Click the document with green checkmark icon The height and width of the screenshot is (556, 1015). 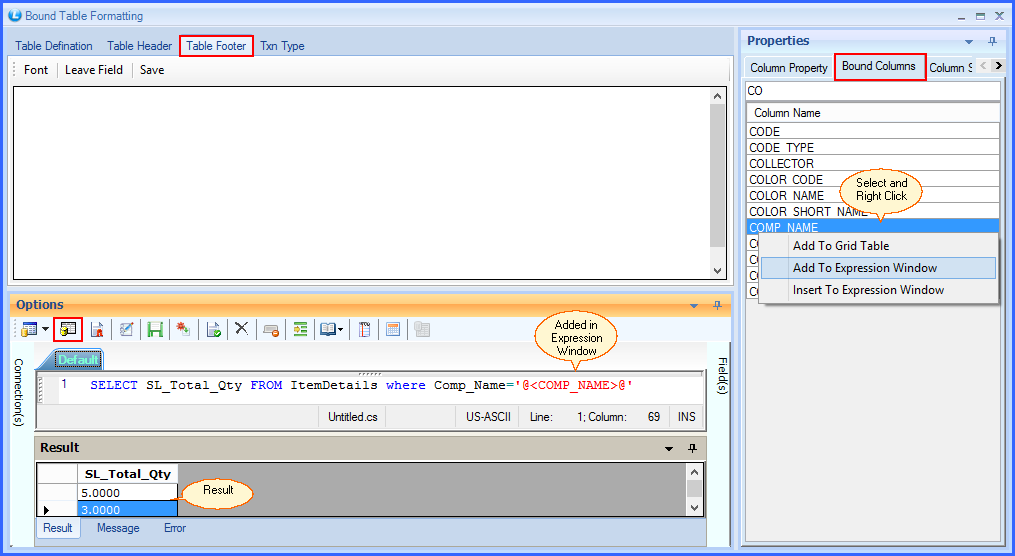tap(214, 329)
